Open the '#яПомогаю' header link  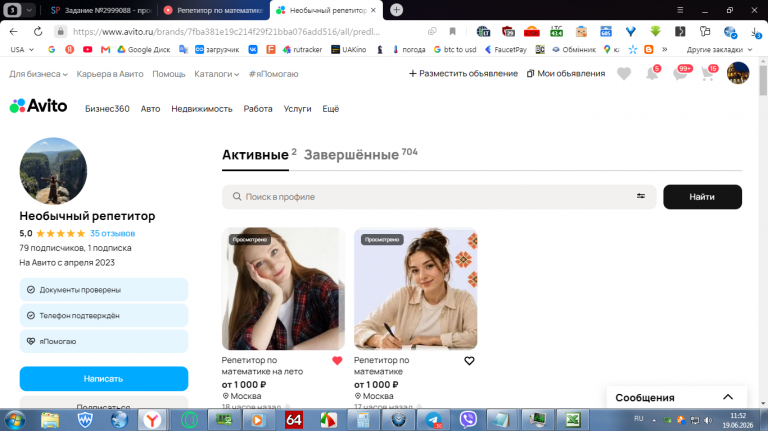(273, 74)
